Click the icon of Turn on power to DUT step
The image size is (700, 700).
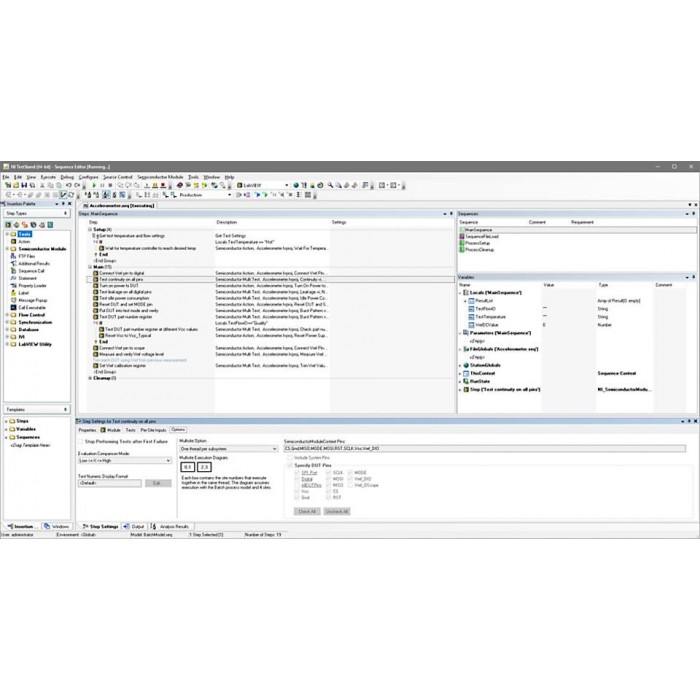[96, 286]
